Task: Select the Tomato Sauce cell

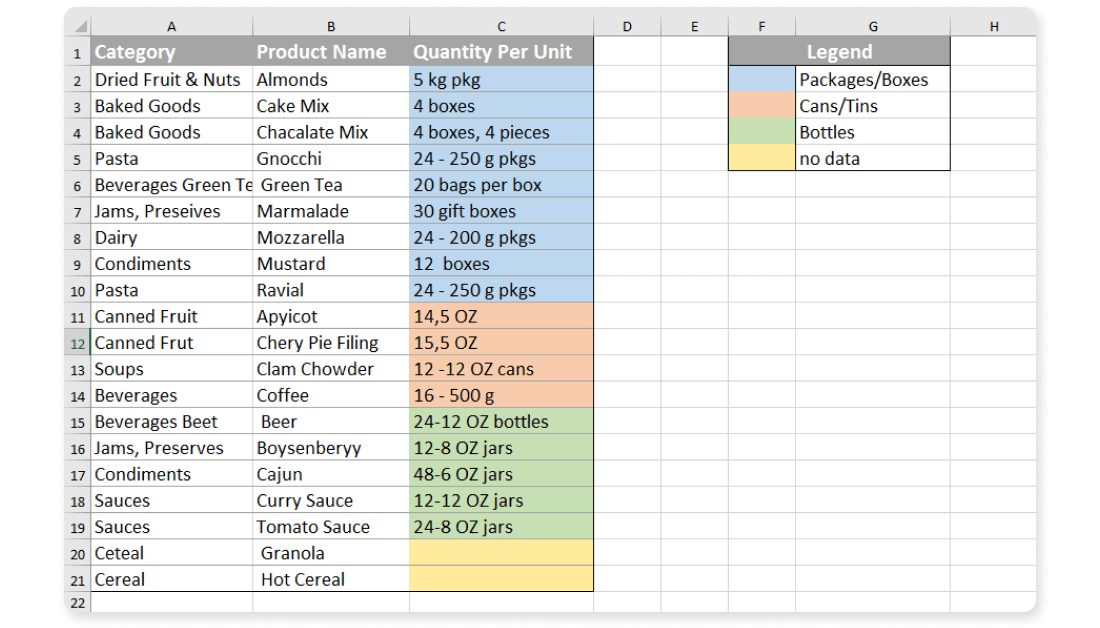Action: click(x=330, y=527)
